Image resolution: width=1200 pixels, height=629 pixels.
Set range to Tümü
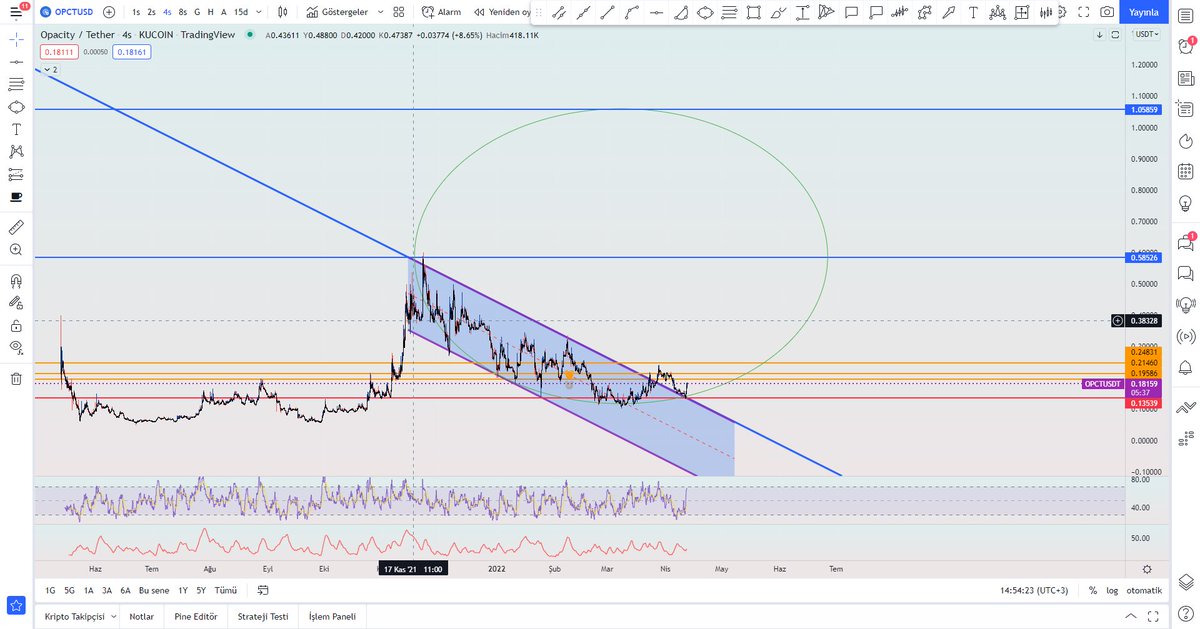click(x=226, y=591)
